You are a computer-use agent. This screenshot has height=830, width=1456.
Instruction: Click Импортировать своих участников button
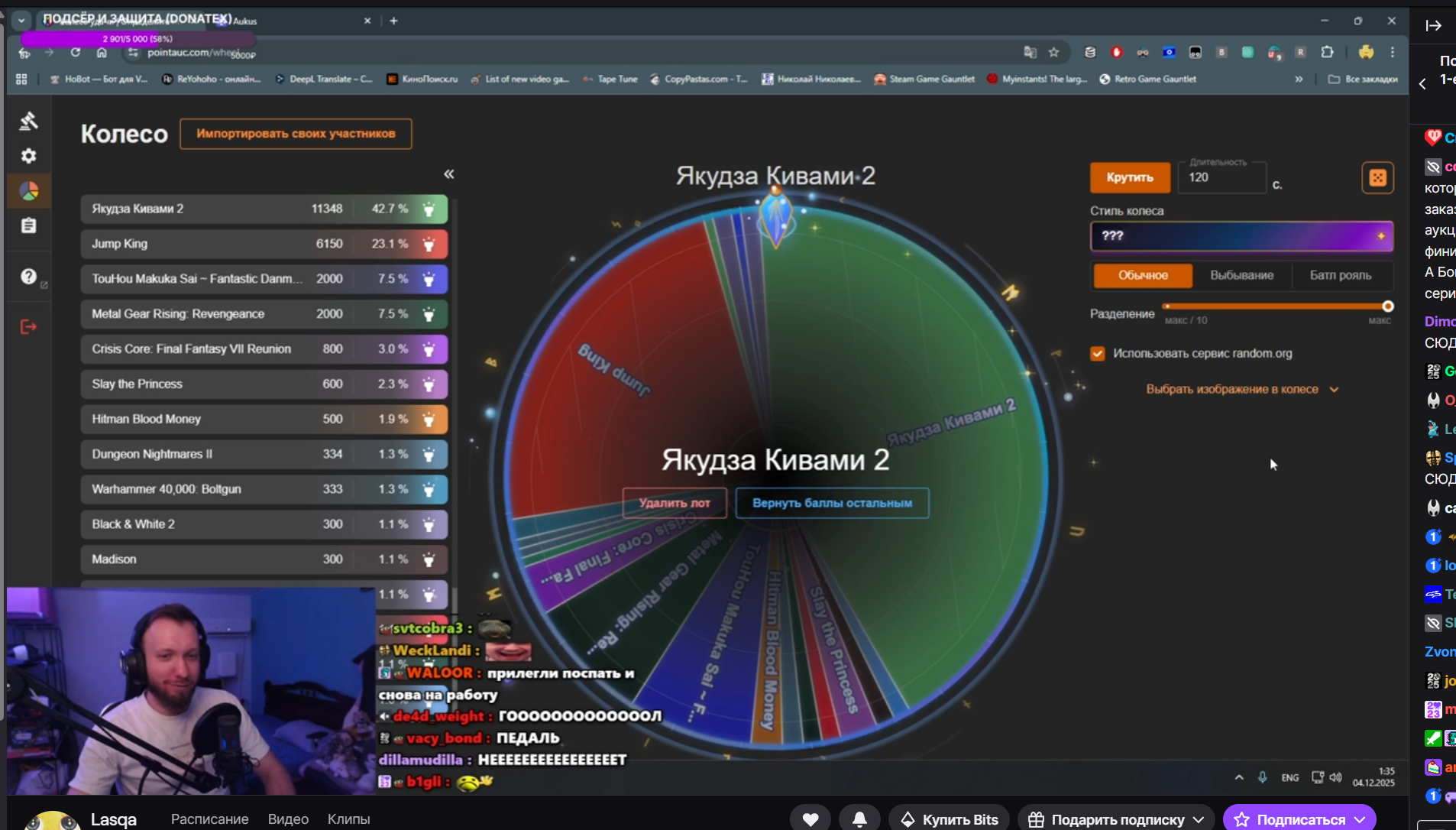(x=296, y=134)
